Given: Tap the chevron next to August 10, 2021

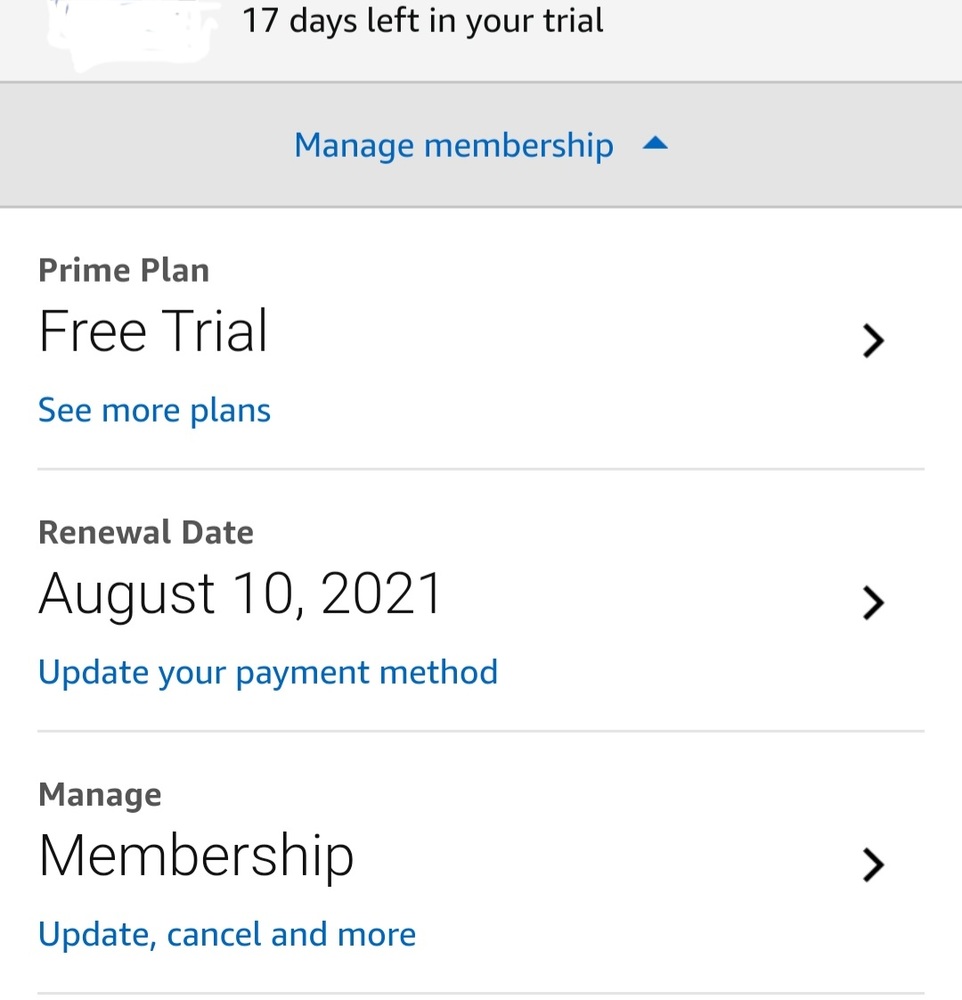Looking at the screenshot, I should click(x=873, y=603).
